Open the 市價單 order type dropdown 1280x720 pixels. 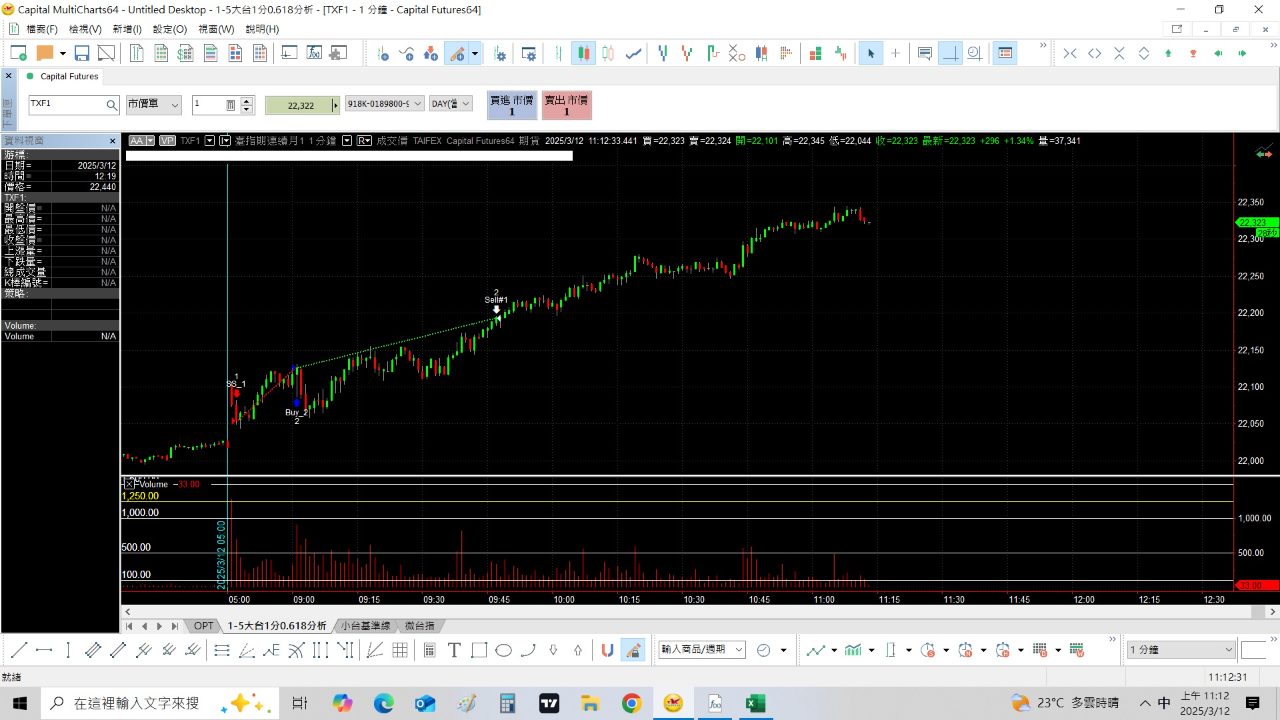[154, 105]
